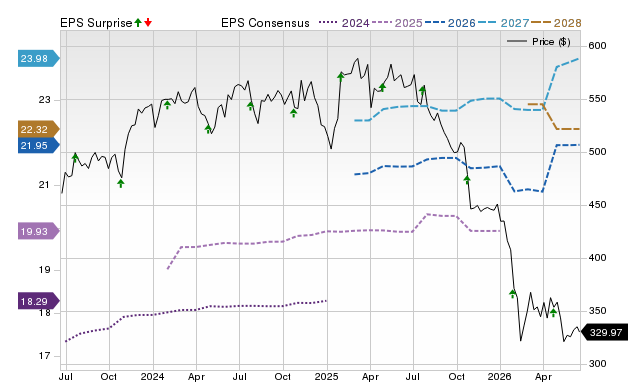
Task: Click the 500 price axis label
Action: [597, 152]
